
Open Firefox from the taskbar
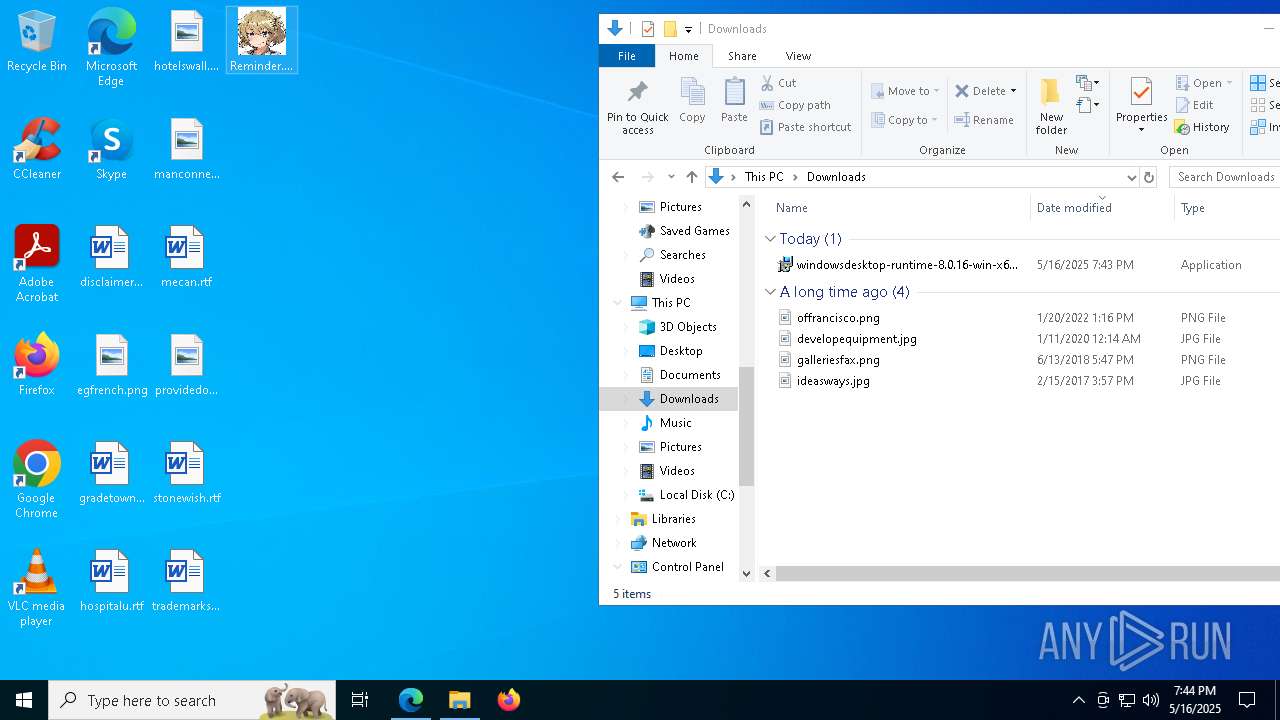coord(509,700)
